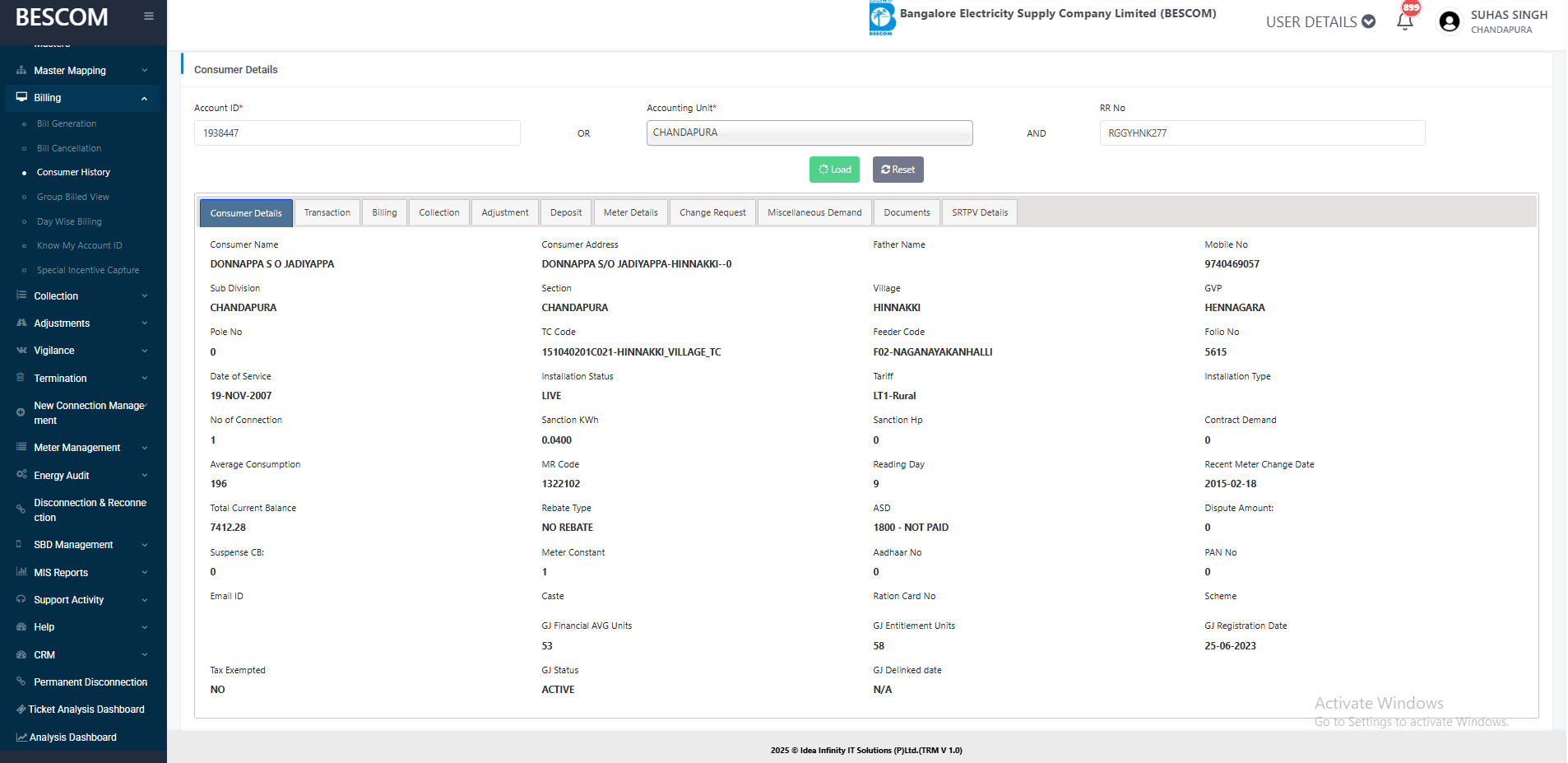Expand the MIS Reports chevron
This screenshot has width=1568, height=763.
tap(145, 573)
